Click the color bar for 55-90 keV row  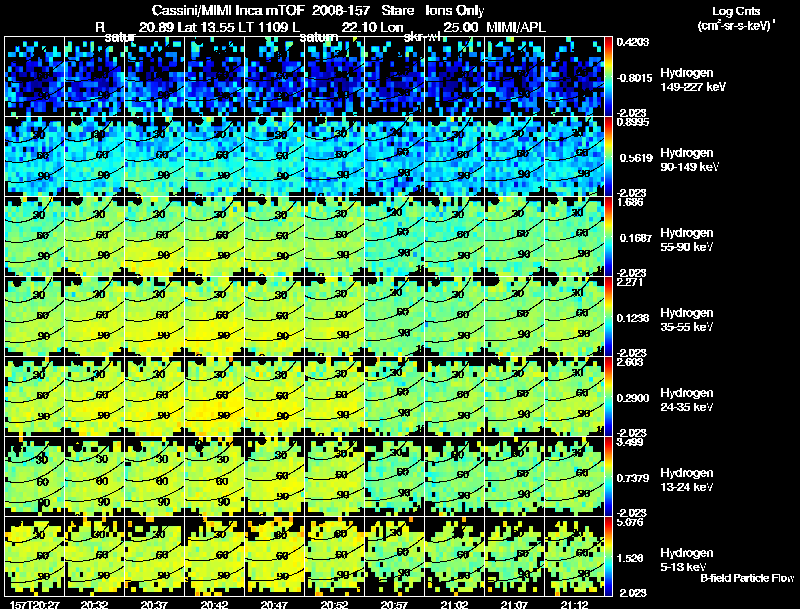click(608, 236)
